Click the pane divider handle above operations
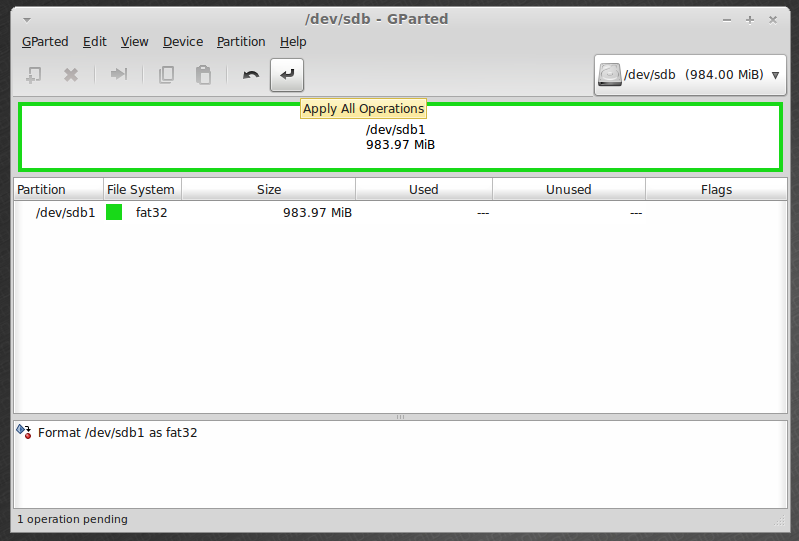 [400, 417]
